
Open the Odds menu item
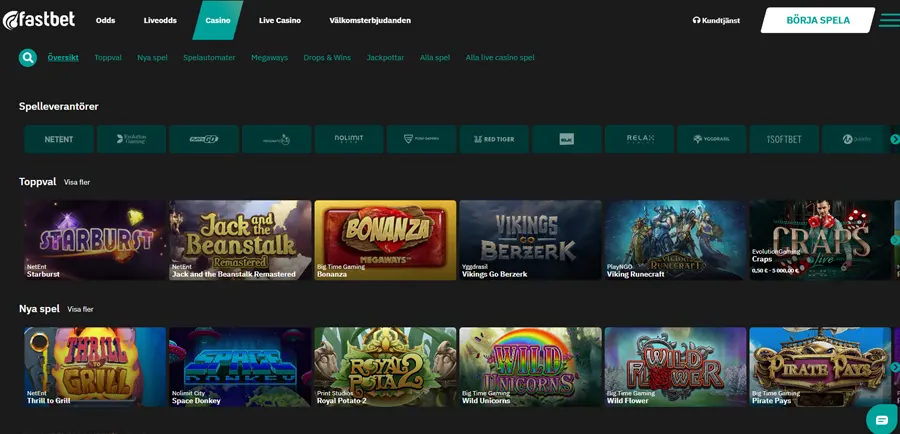click(x=106, y=20)
